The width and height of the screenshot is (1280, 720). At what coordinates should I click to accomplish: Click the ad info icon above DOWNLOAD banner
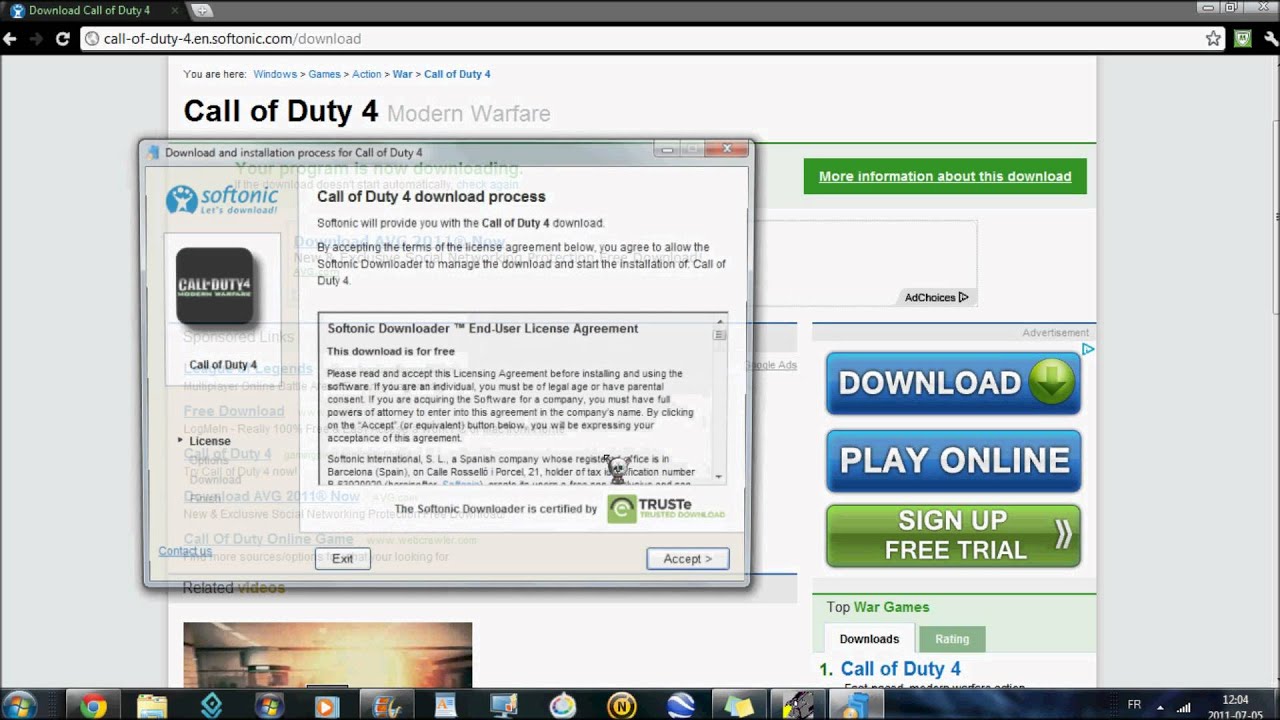pyautogui.click(x=1087, y=349)
